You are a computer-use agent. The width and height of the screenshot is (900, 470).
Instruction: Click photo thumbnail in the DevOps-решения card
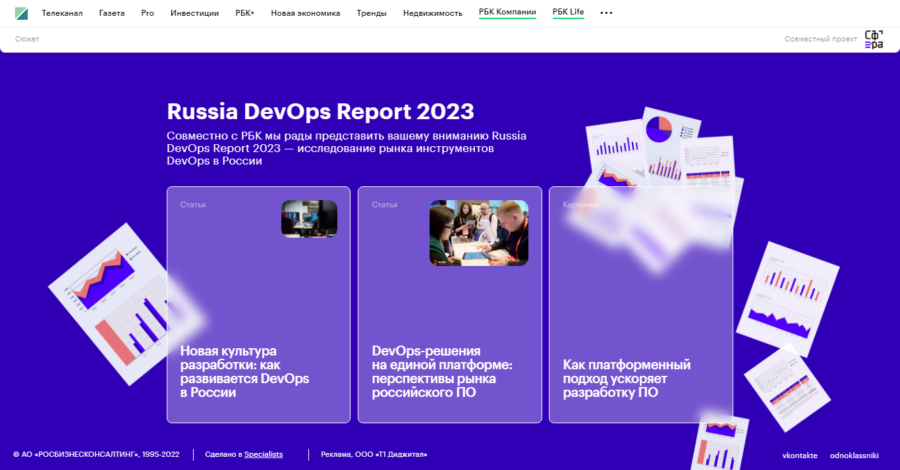(x=479, y=233)
